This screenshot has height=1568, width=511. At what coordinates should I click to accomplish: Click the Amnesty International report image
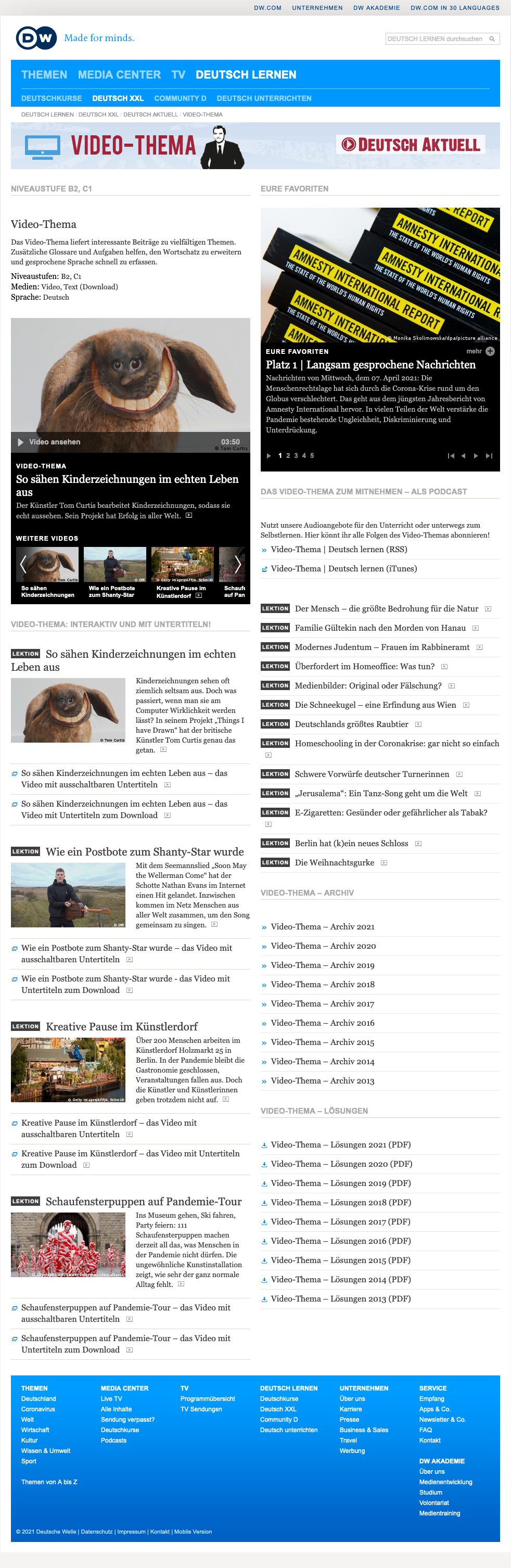coord(380,275)
